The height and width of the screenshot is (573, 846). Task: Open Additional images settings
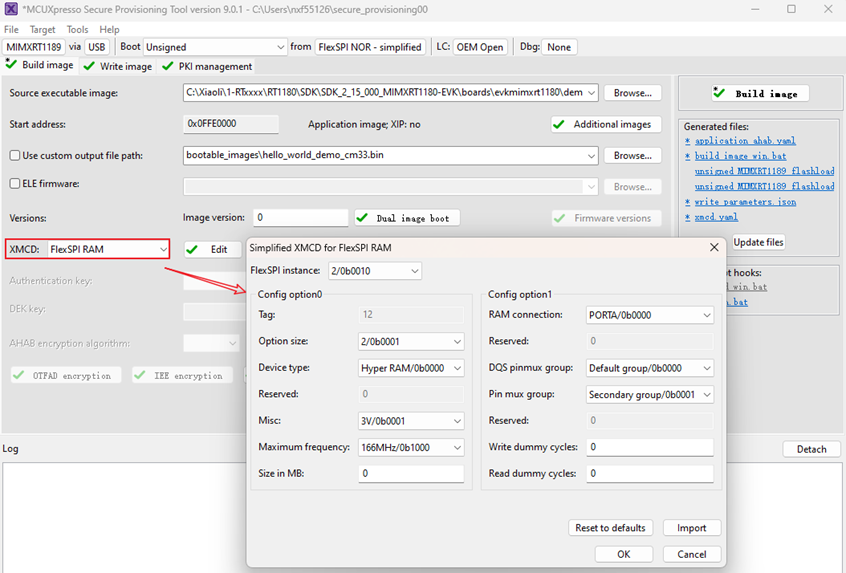(605, 124)
